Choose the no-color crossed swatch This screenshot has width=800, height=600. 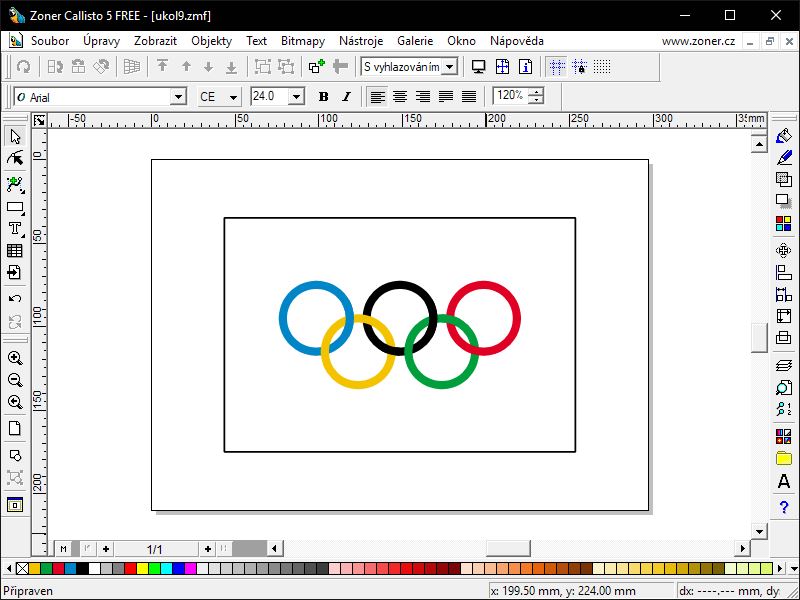click(22, 568)
